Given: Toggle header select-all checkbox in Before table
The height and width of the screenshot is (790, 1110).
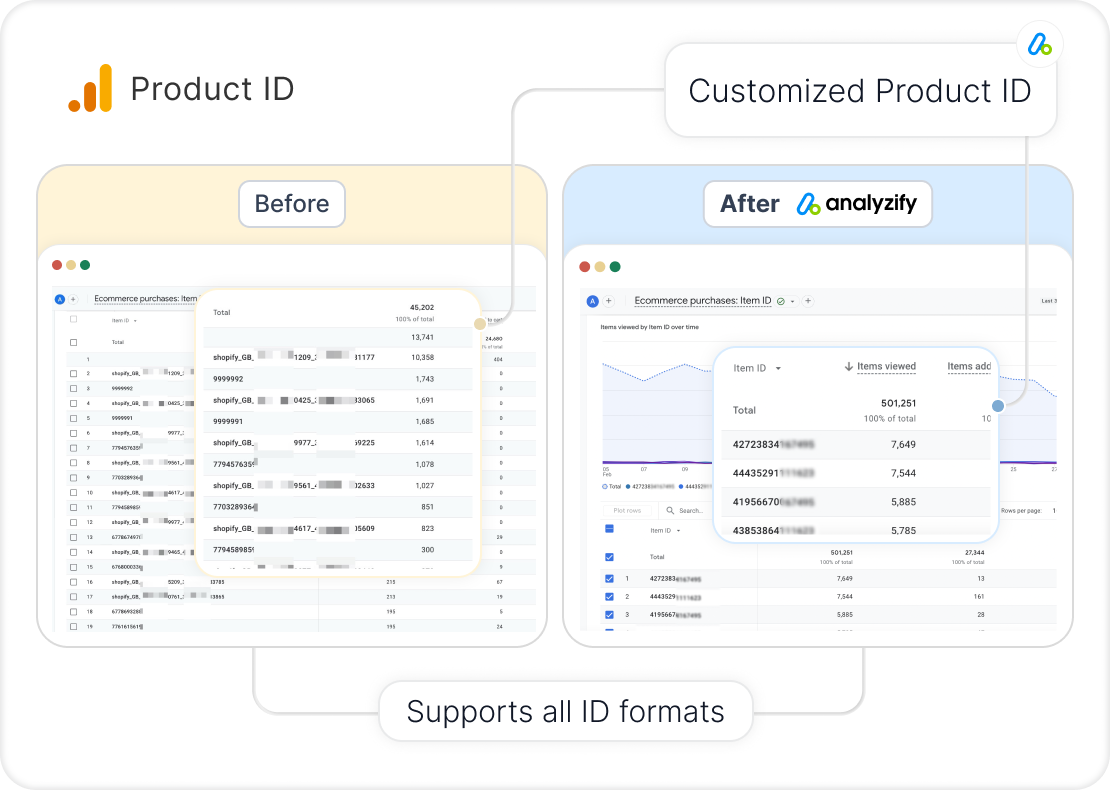Looking at the screenshot, I should point(73,319).
